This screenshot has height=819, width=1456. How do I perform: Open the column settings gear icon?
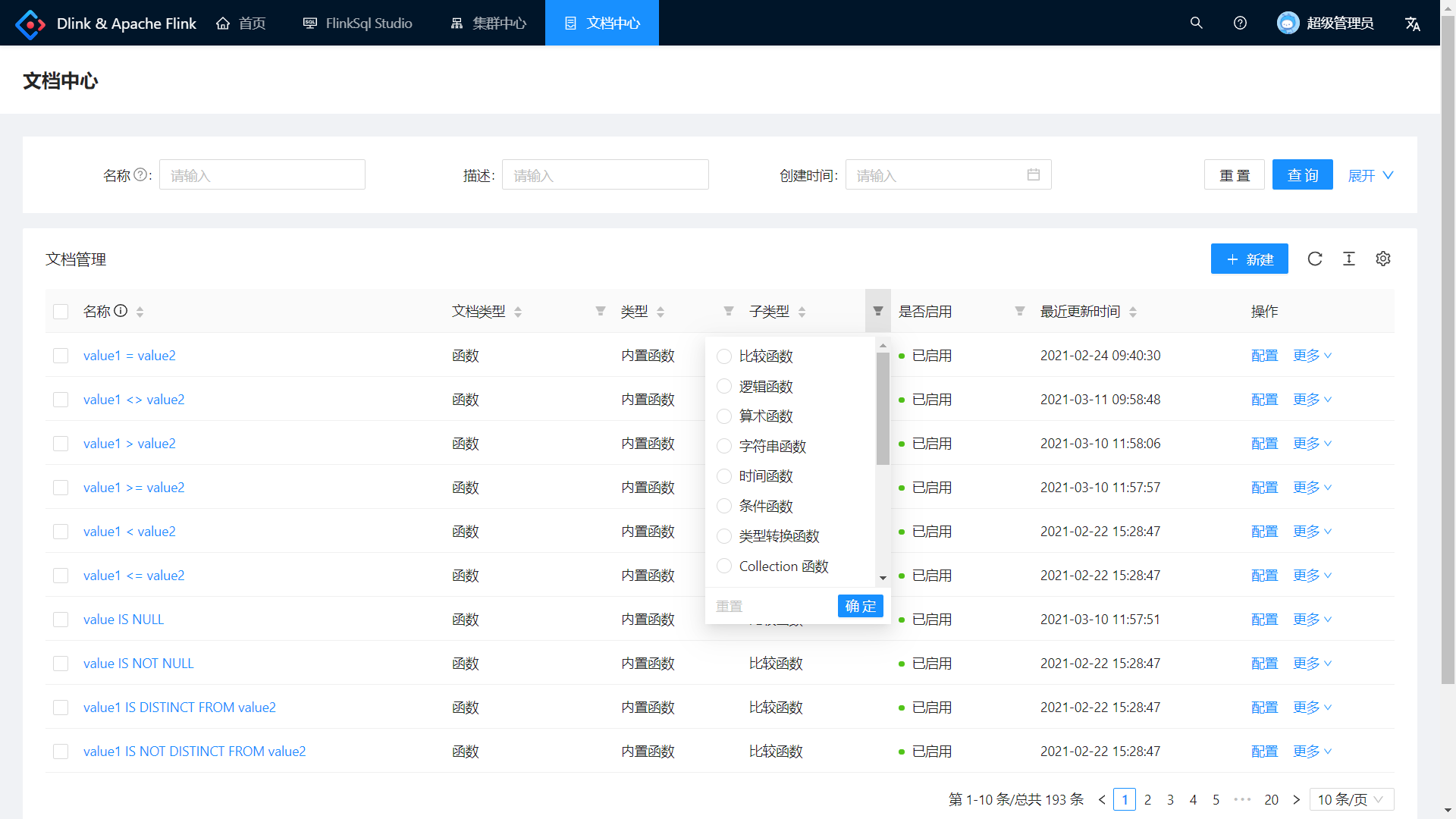(x=1383, y=259)
